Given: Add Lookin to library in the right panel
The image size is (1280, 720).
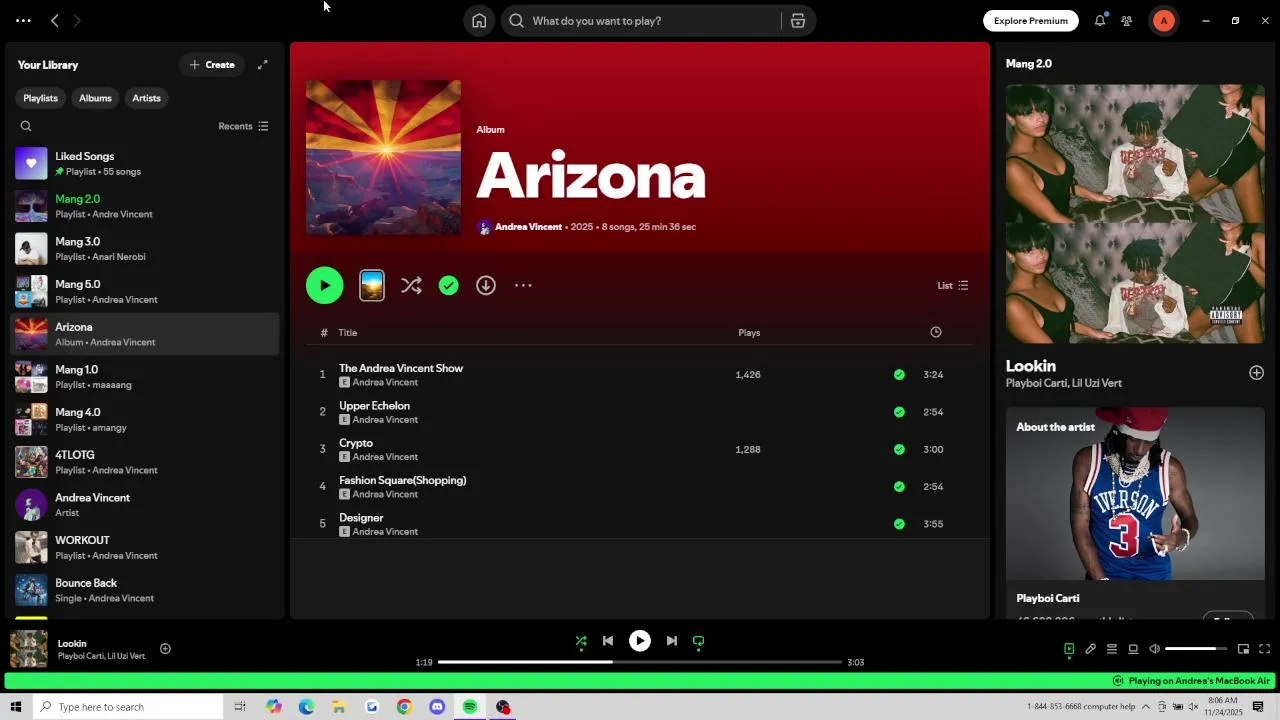Looking at the screenshot, I should pos(1256,373).
